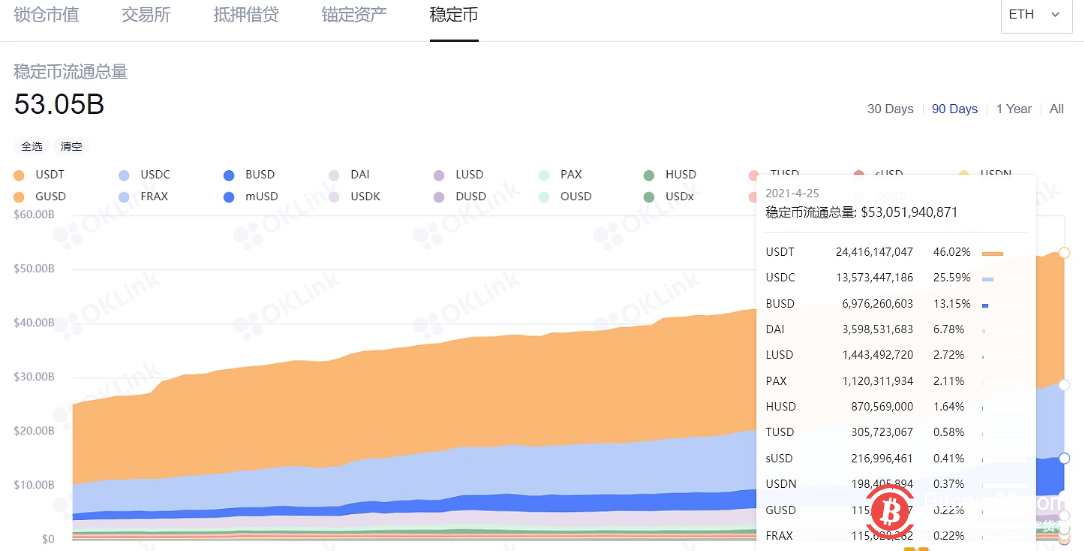Toggle PAX legend series

[x=561, y=175]
